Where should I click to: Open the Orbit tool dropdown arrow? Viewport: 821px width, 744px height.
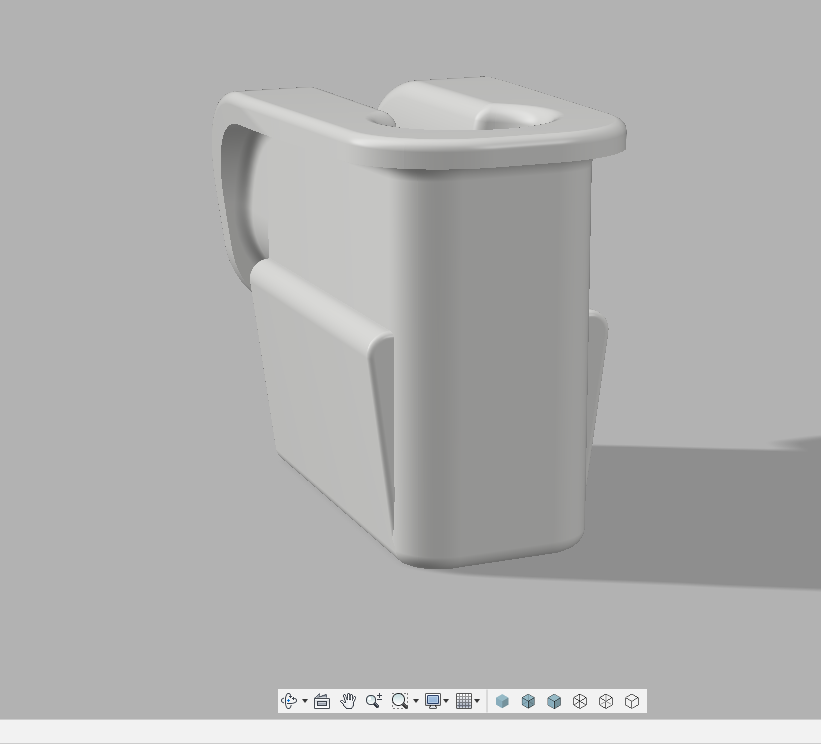pyautogui.click(x=305, y=701)
